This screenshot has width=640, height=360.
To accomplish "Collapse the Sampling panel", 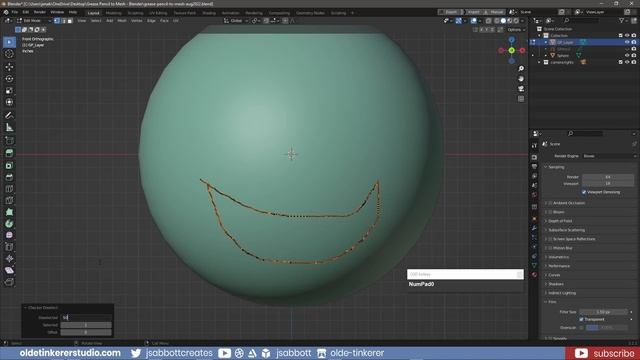I will (x=556, y=167).
